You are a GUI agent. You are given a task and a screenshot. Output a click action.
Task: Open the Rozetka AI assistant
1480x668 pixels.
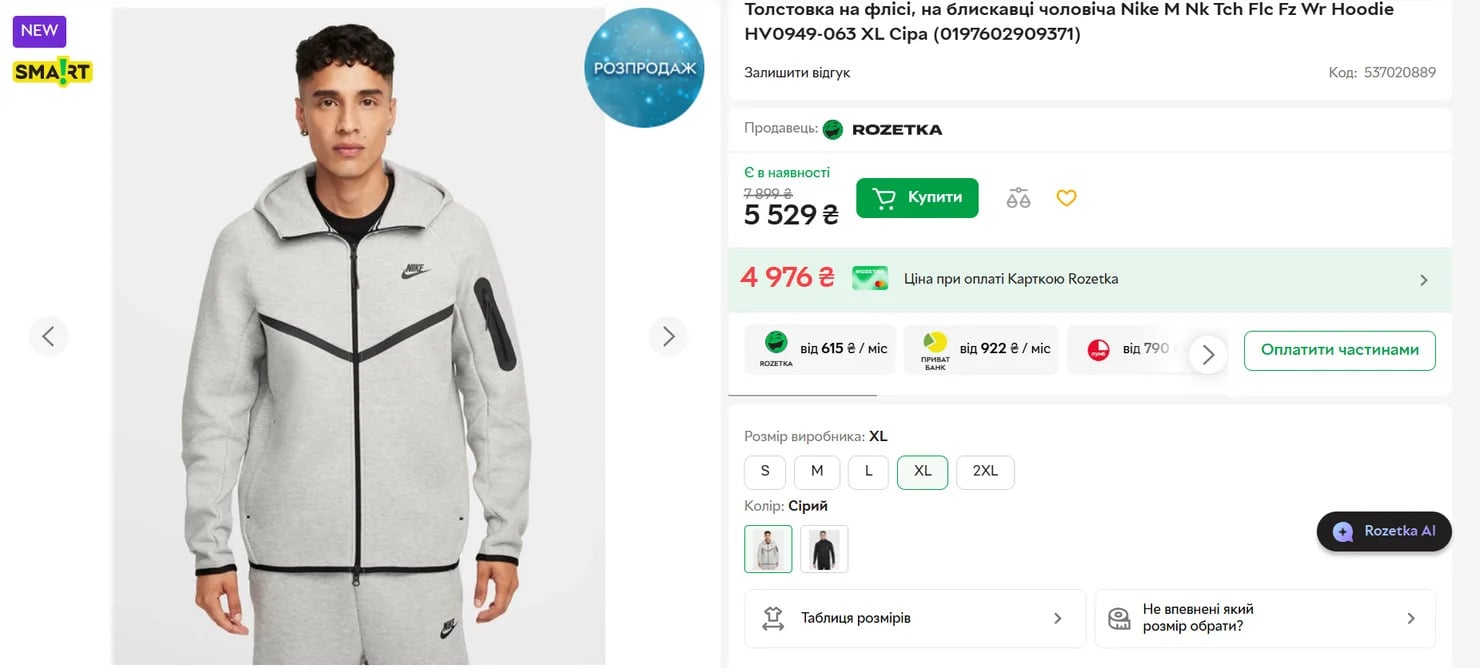click(x=1383, y=531)
